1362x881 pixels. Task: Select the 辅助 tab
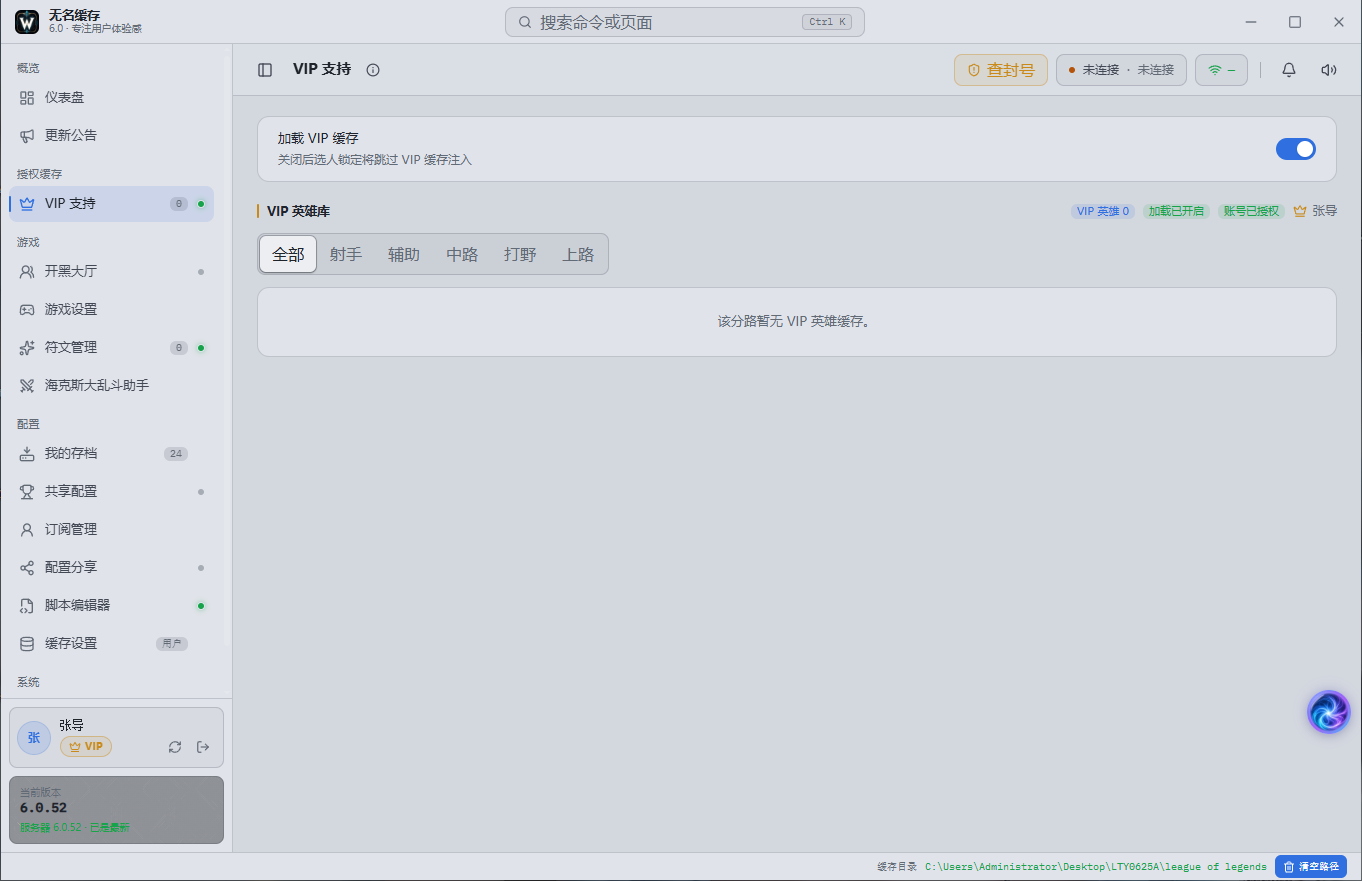(x=404, y=255)
